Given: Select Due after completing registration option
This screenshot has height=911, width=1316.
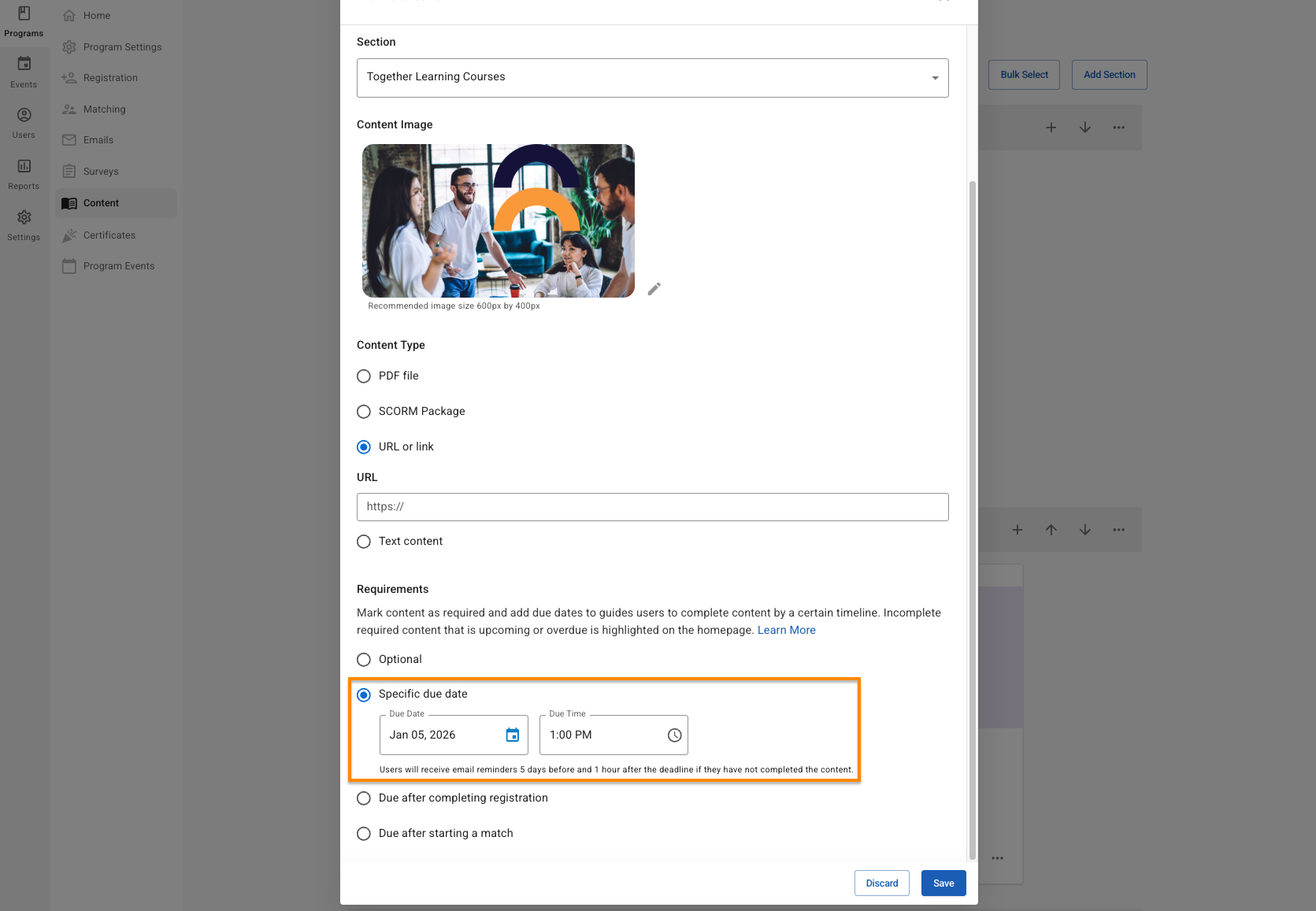Looking at the screenshot, I should tap(364, 798).
